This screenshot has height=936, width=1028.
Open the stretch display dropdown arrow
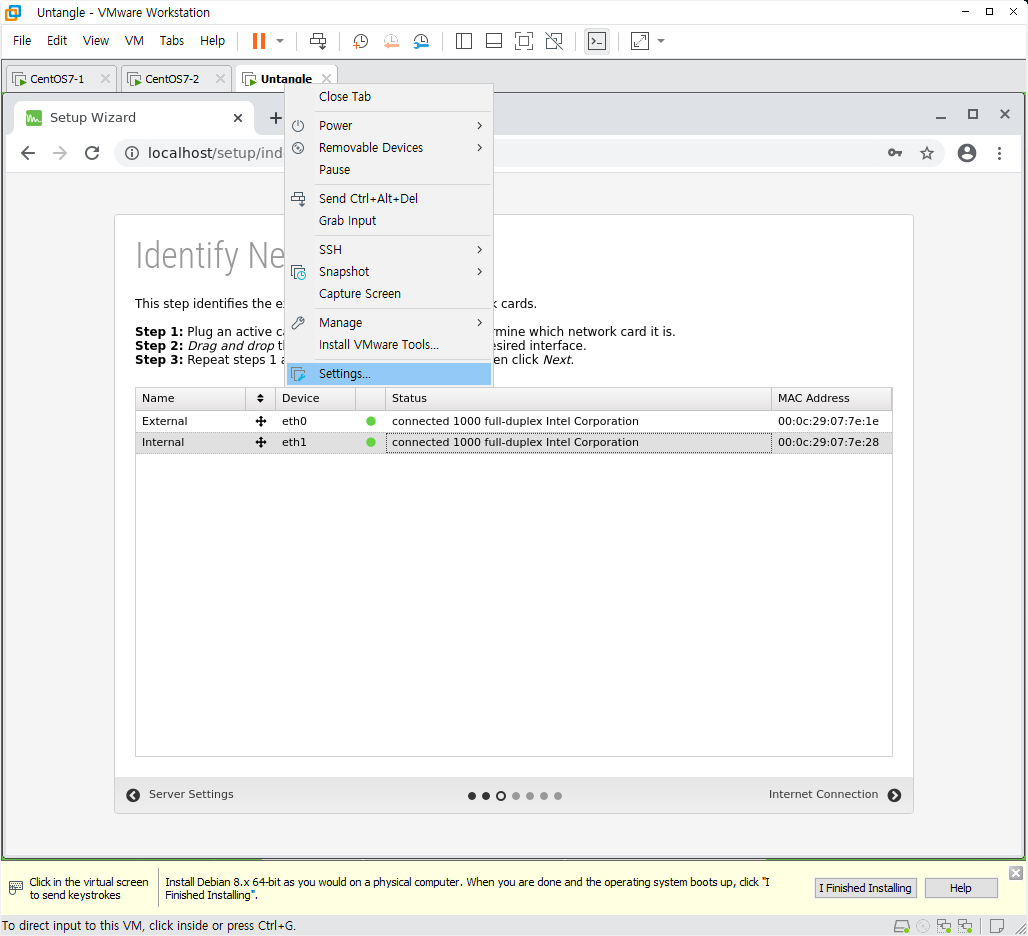661,41
